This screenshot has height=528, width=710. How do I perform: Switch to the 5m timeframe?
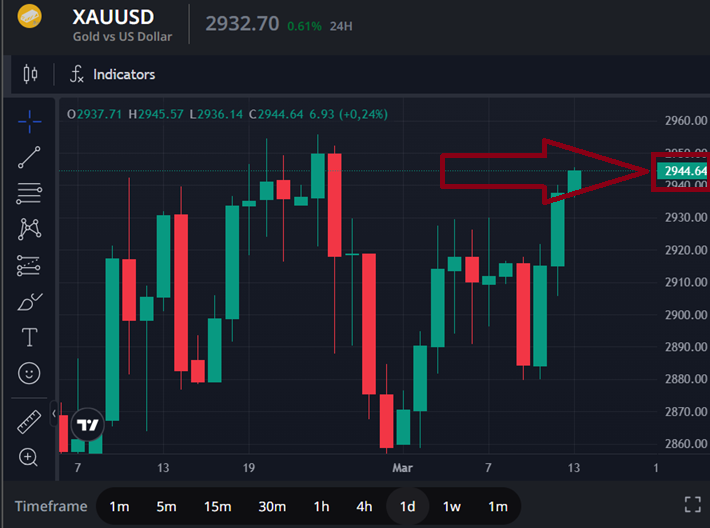(166, 506)
